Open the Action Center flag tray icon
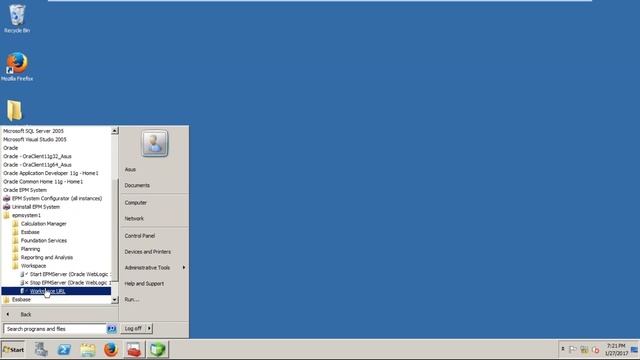The width and height of the screenshot is (640, 360). (573, 350)
